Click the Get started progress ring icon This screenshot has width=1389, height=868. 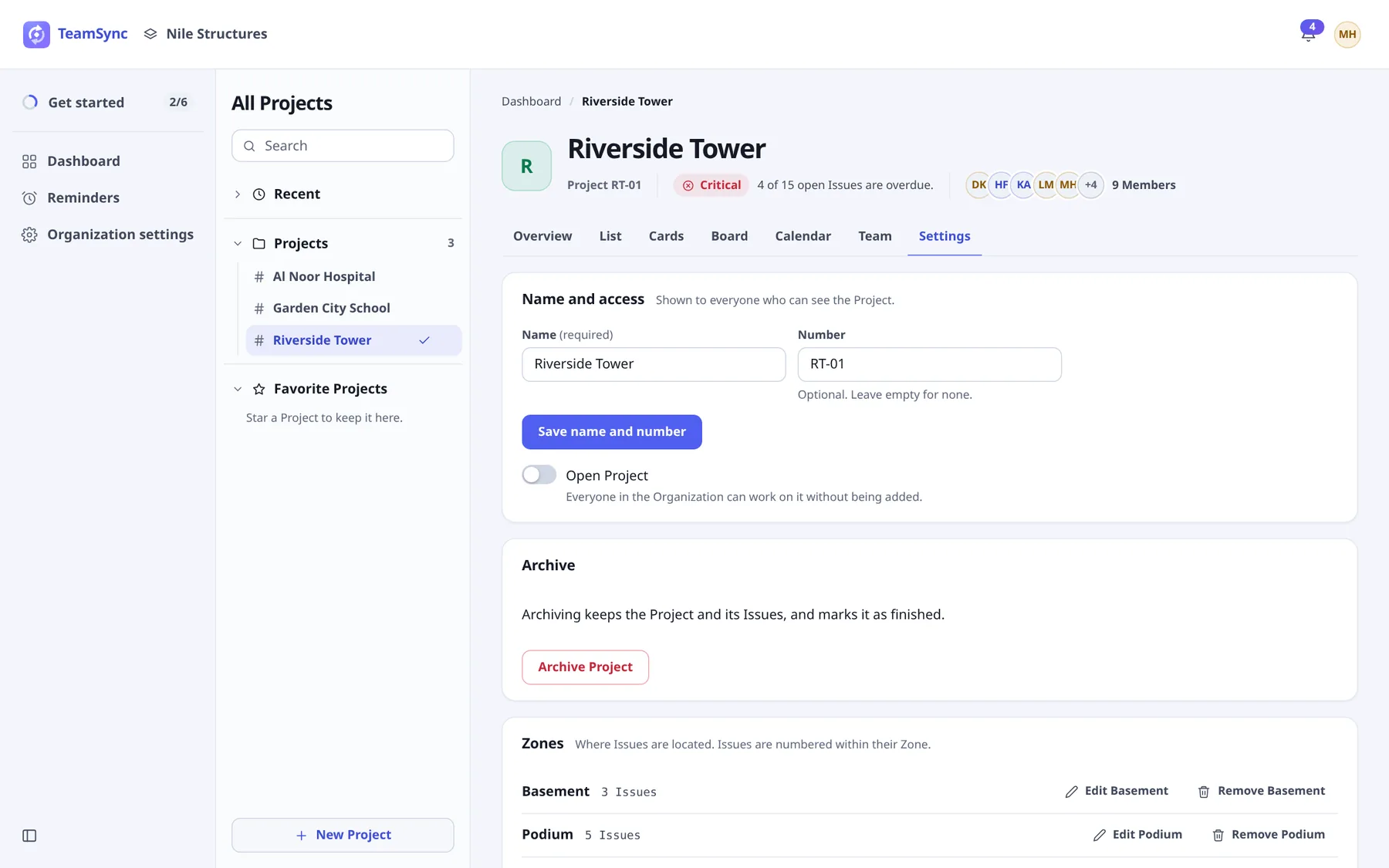30,102
